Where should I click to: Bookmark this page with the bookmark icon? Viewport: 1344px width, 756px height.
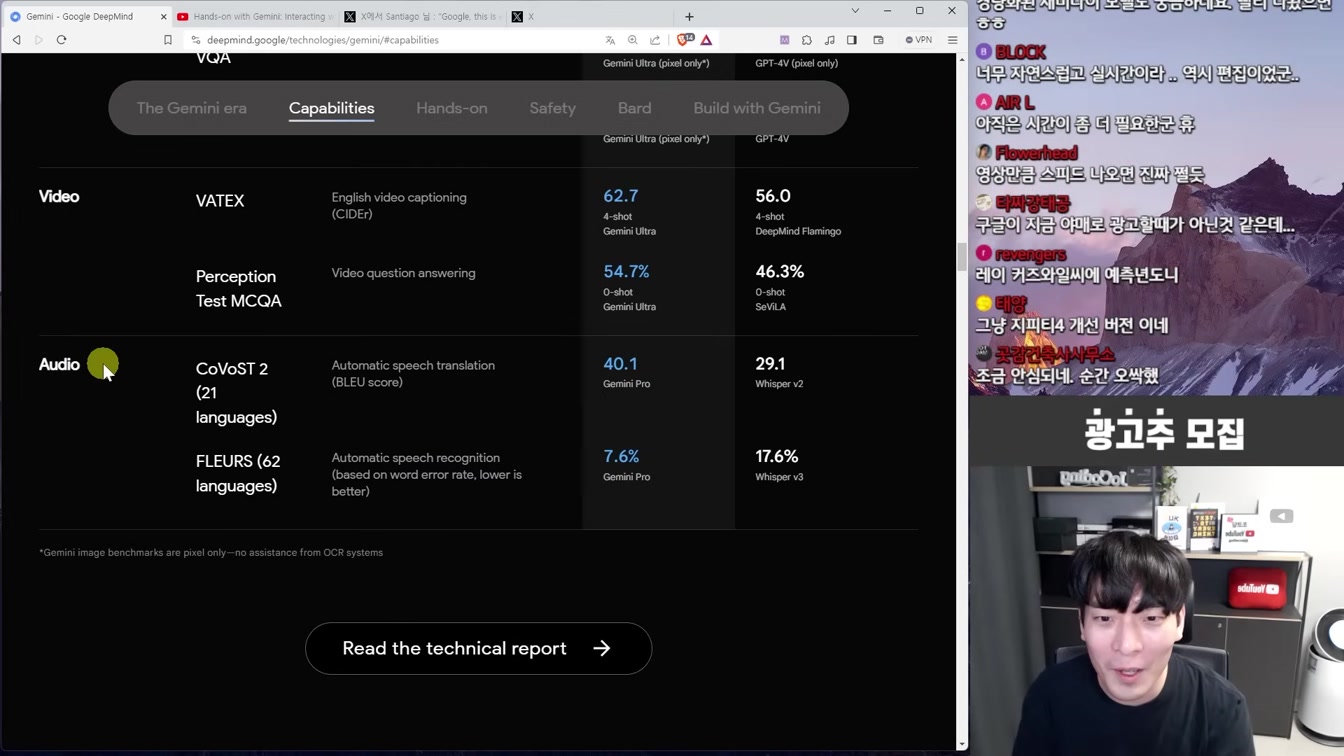click(x=168, y=40)
